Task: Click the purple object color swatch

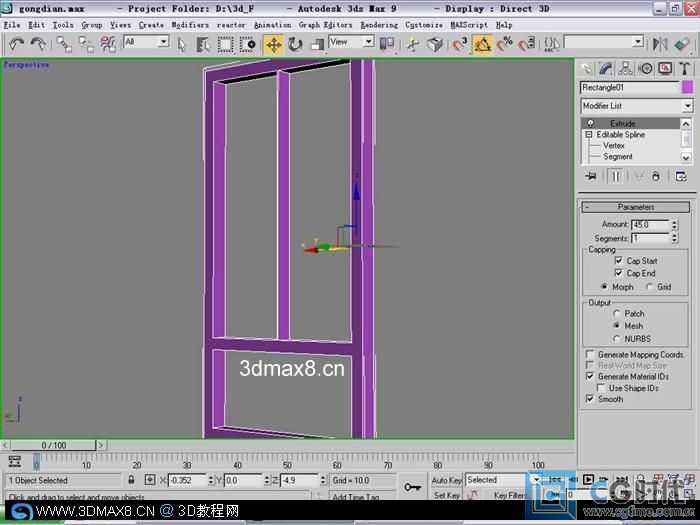Action: coord(688,88)
